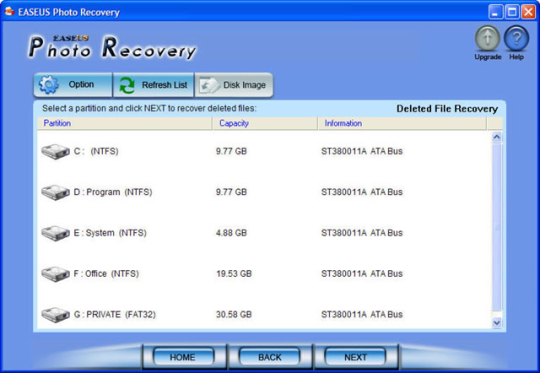Click the 30.58 GB capacity value
540x373 pixels.
click(234, 314)
